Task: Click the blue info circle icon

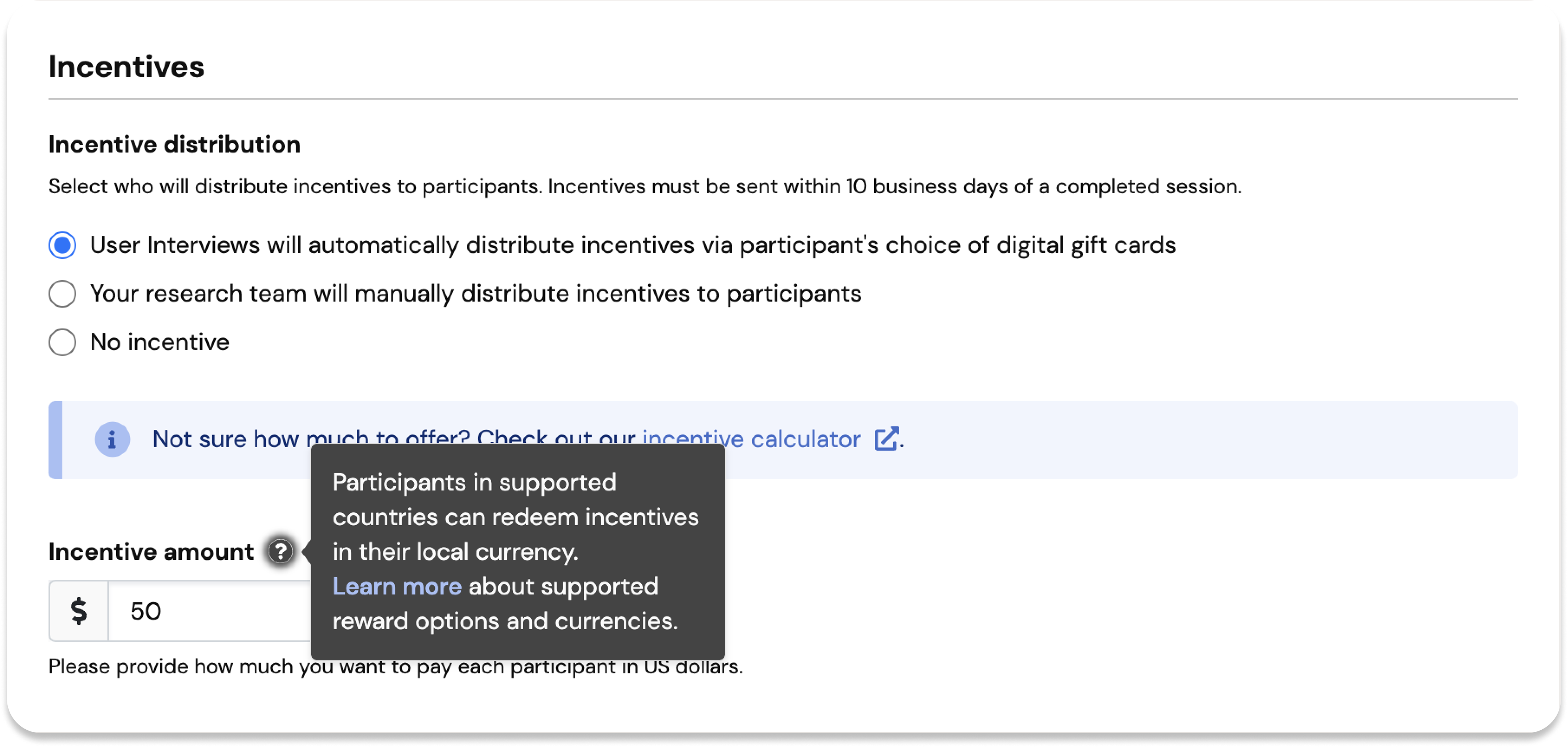Action: [x=112, y=439]
